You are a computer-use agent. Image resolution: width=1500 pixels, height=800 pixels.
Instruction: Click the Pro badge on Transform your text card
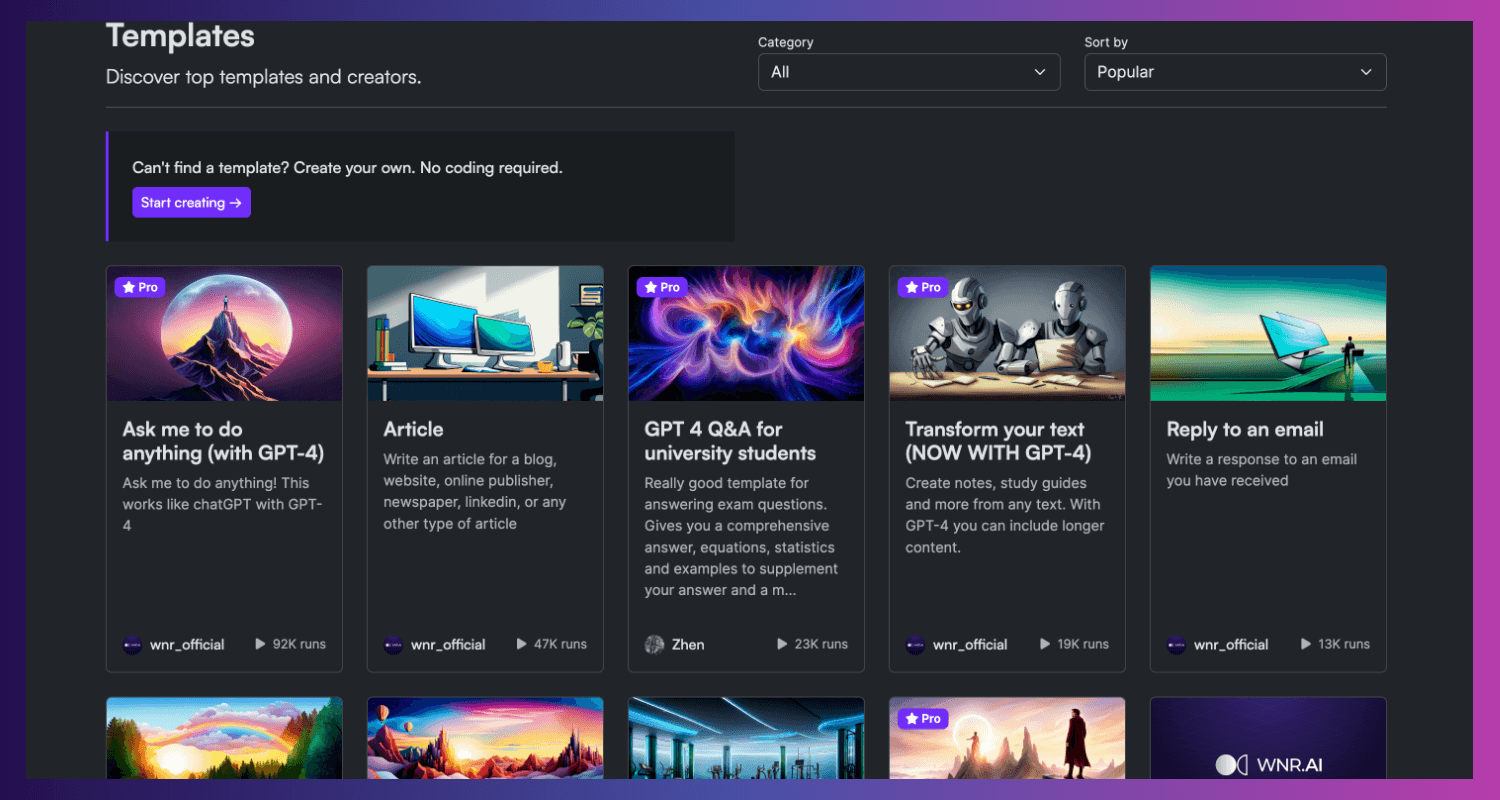click(x=923, y=287)
